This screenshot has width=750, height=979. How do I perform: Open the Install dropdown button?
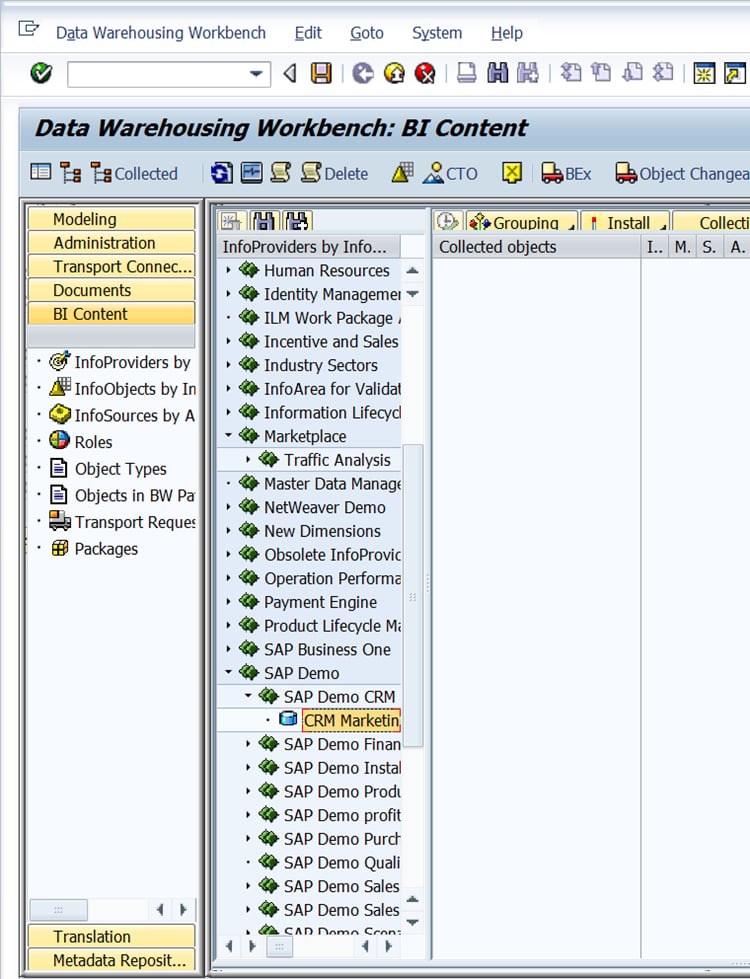[x=625, y=222]
